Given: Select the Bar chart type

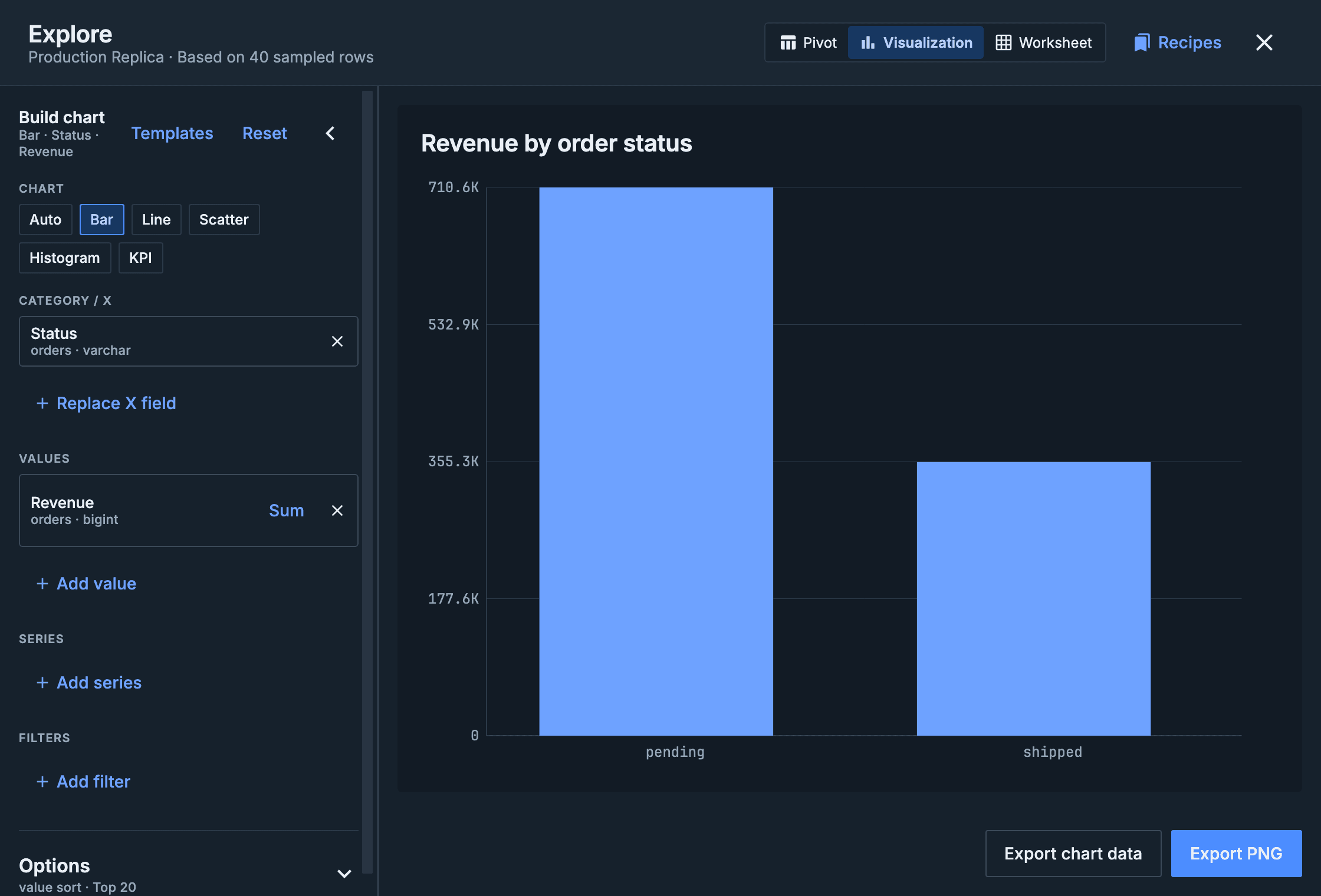Looking at the screenshot, I should pyautogui.click(x=101, y=219).
